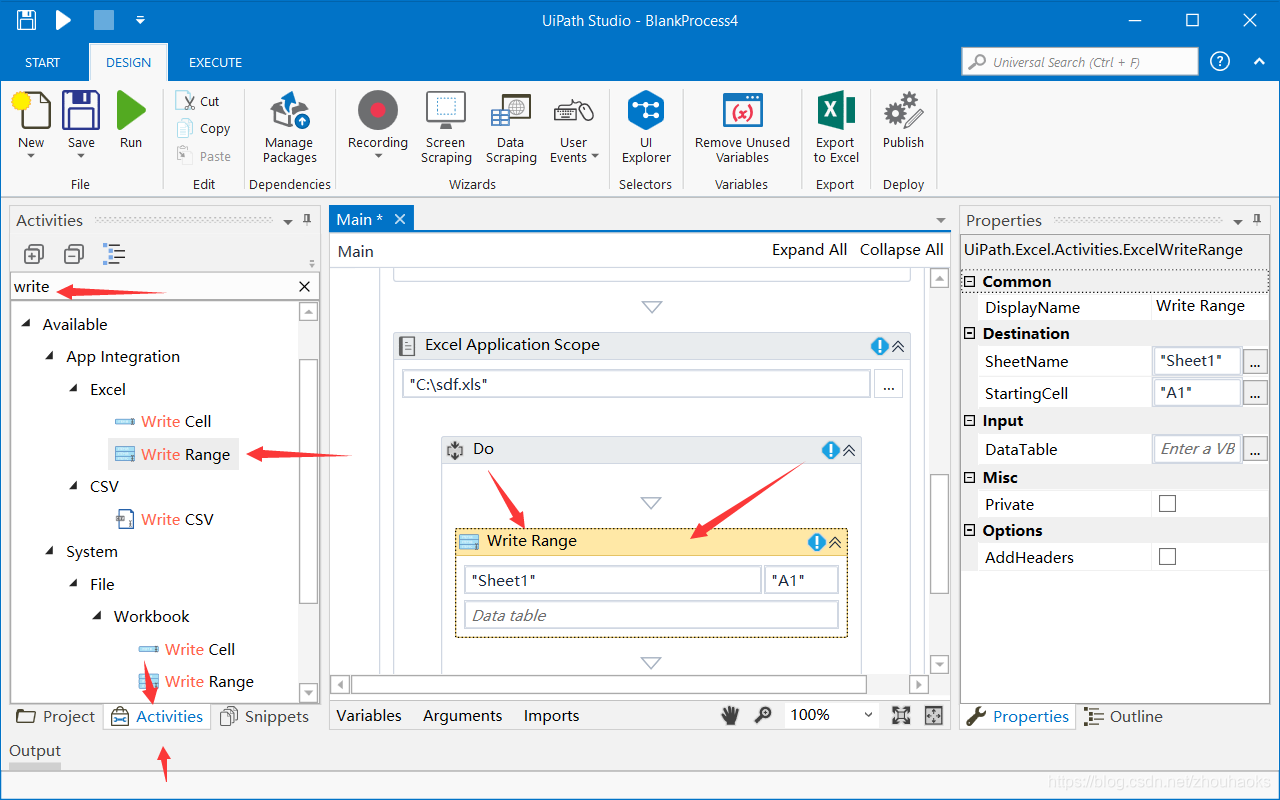Select Write Range under Excel
This screenshot has width=1280, height=800.
click(x=173, y=454)
